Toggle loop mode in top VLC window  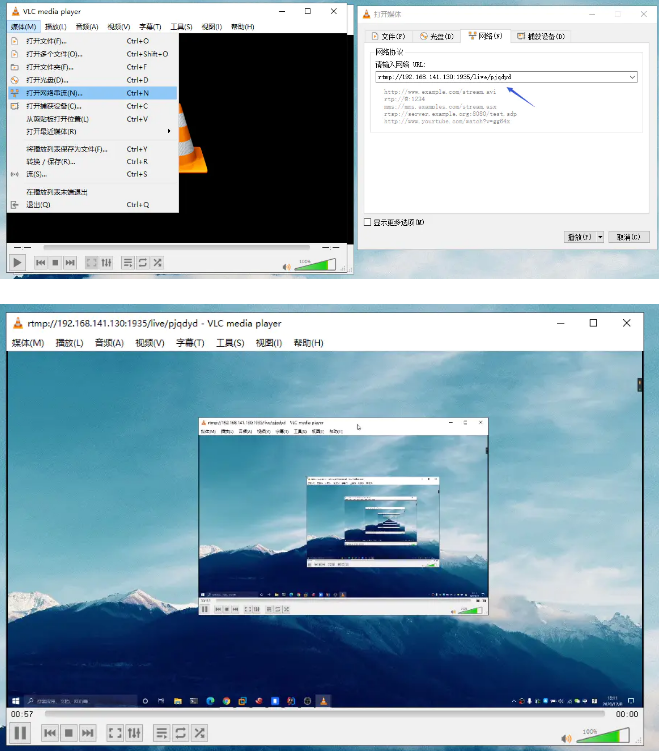(142, 262)
